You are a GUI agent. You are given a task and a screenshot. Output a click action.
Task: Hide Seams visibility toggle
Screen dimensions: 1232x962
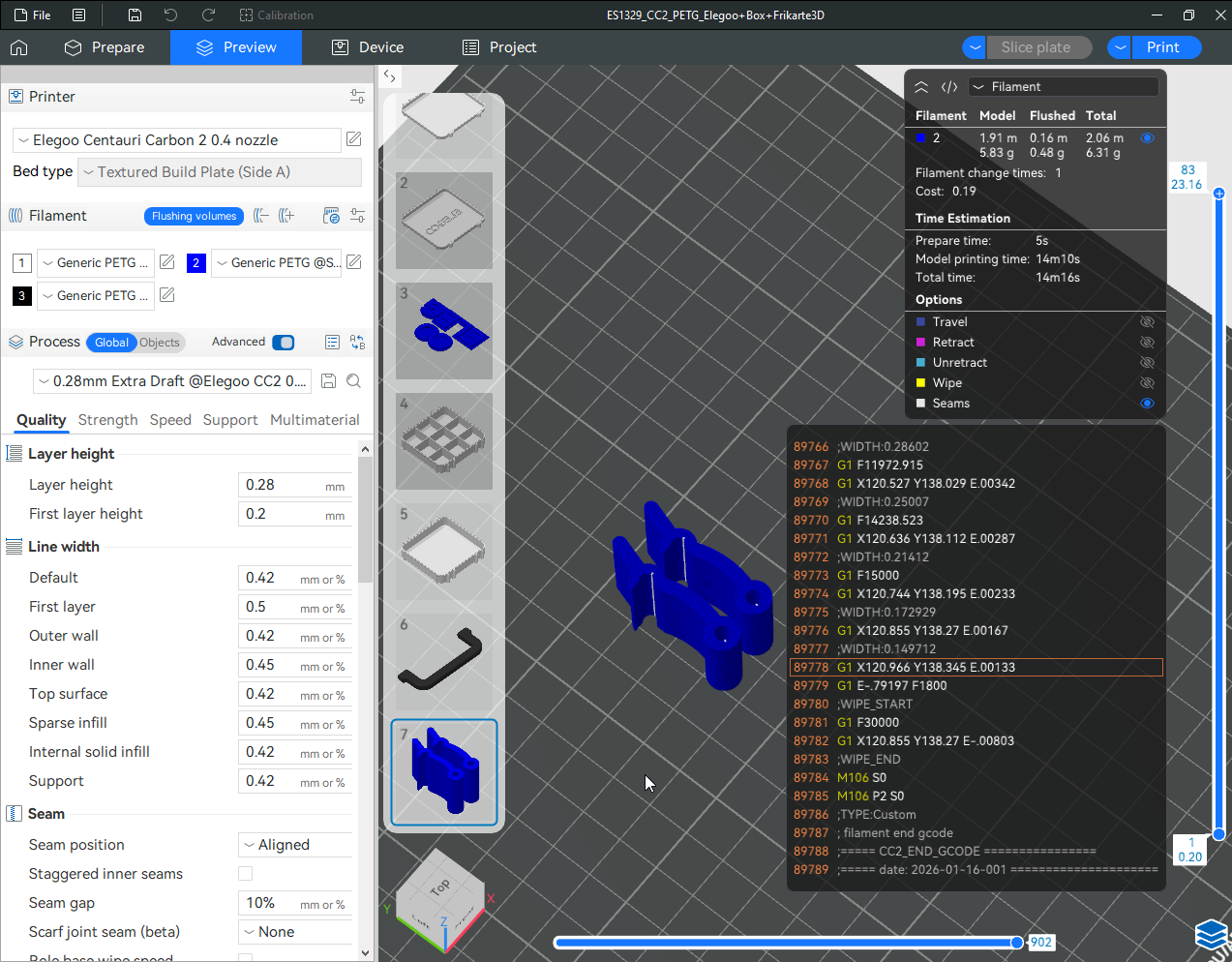point(1147,404)
